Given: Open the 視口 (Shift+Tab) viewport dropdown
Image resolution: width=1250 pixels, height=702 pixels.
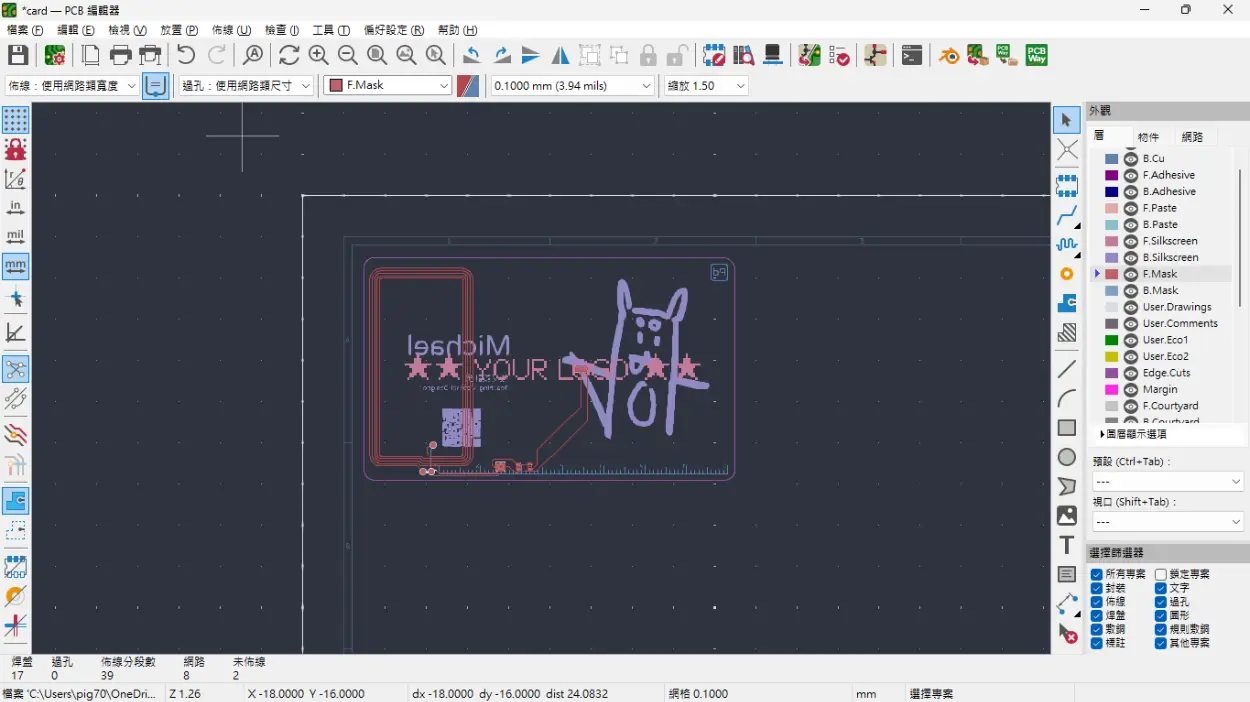Looking at the screenshot, I should (1167, 522).
